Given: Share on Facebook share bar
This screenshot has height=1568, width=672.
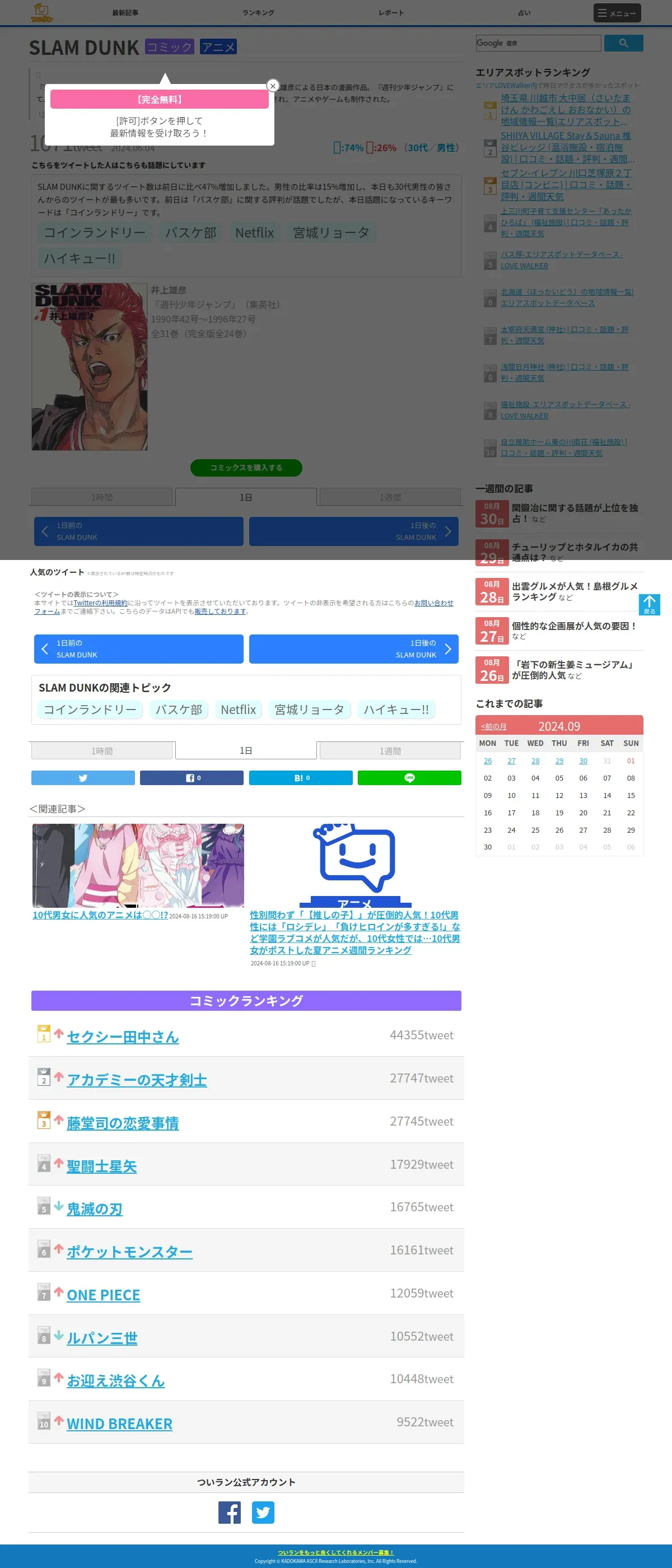Looking at the screenshot, I should pyautogui.click(x=192, y=777).
